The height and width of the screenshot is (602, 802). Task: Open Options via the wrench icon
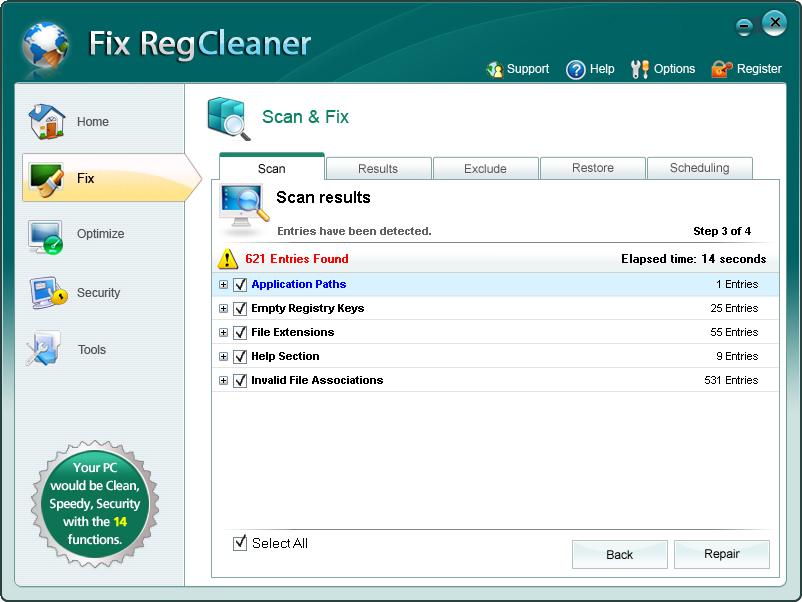point(640,69)
